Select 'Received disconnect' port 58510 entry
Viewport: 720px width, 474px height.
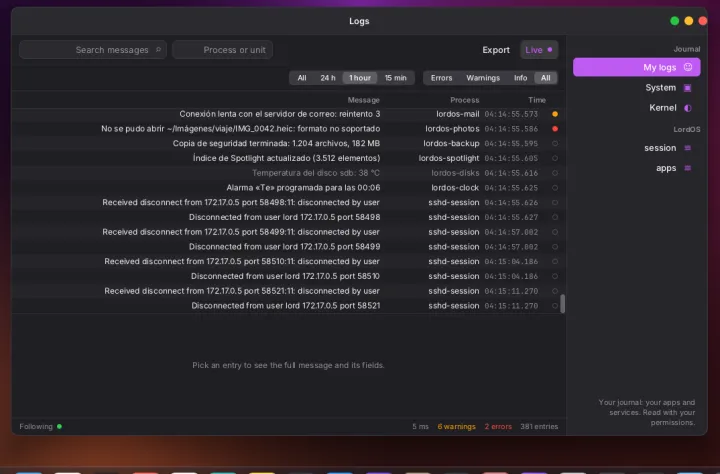tap(288, 261)
